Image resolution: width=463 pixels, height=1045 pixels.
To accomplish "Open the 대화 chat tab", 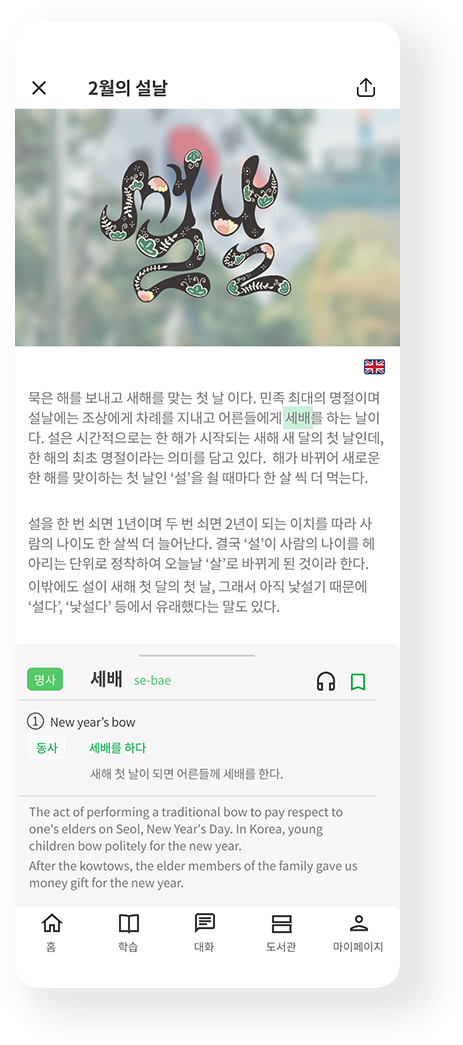I will coord(205,932).
